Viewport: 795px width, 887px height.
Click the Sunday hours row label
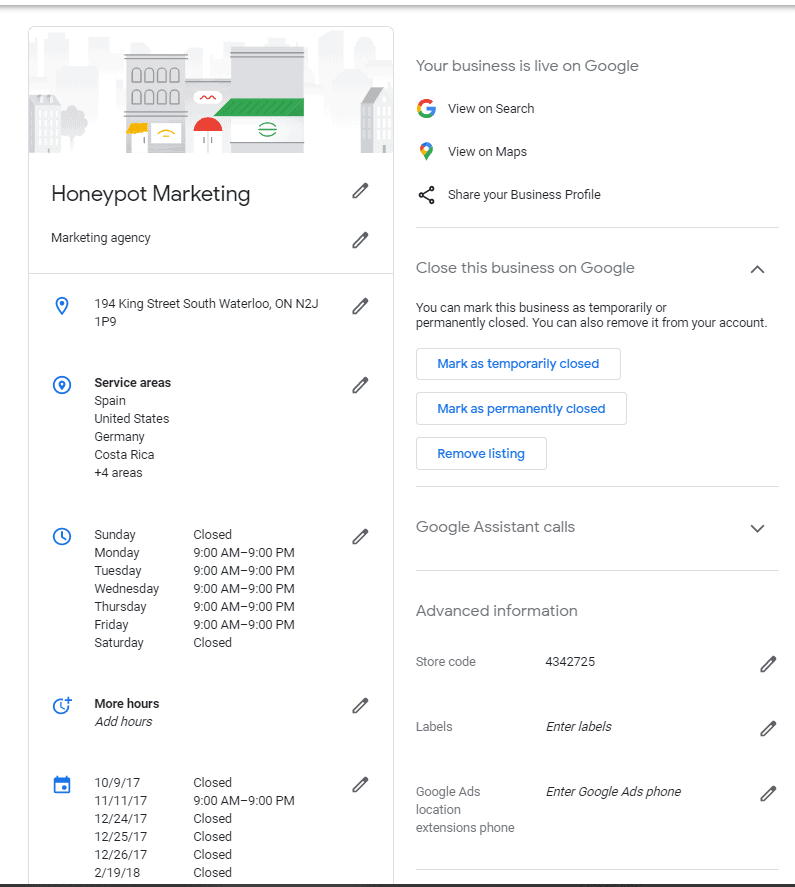pos(115,535)
